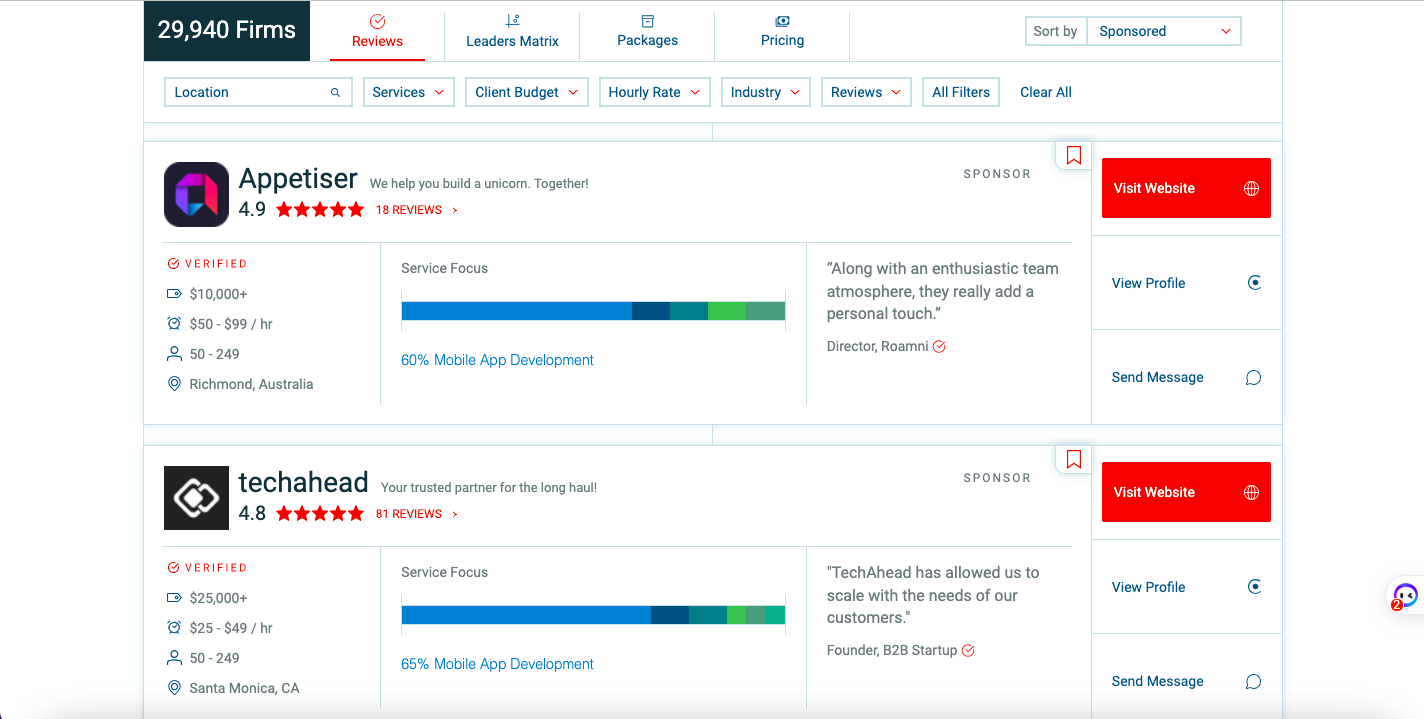Expand the Client Budget filter
Viewport: 1424px width, 719px height.
pyautogui.click(x=526, y=91)
